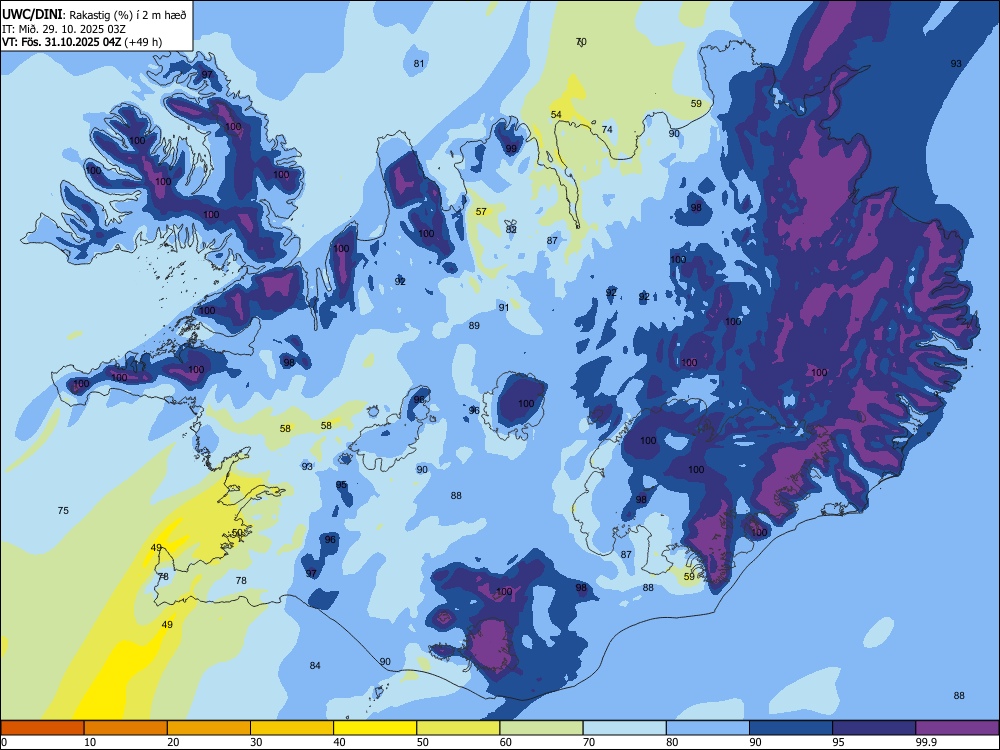This screenshot has height=750, width=1000.
Task: Click the orange 10–20 legend swatch
Action: pyautogui.click(x=126, y=728)
